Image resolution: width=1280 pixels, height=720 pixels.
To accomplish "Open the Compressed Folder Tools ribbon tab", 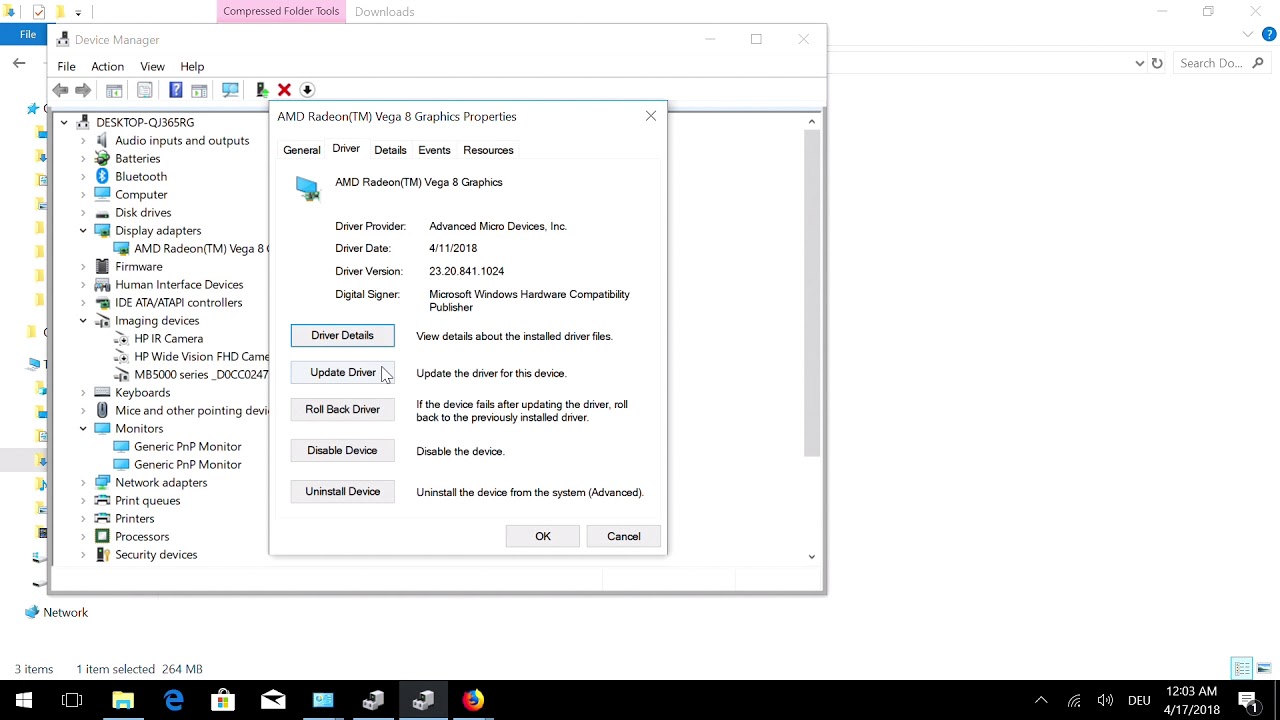I will click(x=281, y=12).
